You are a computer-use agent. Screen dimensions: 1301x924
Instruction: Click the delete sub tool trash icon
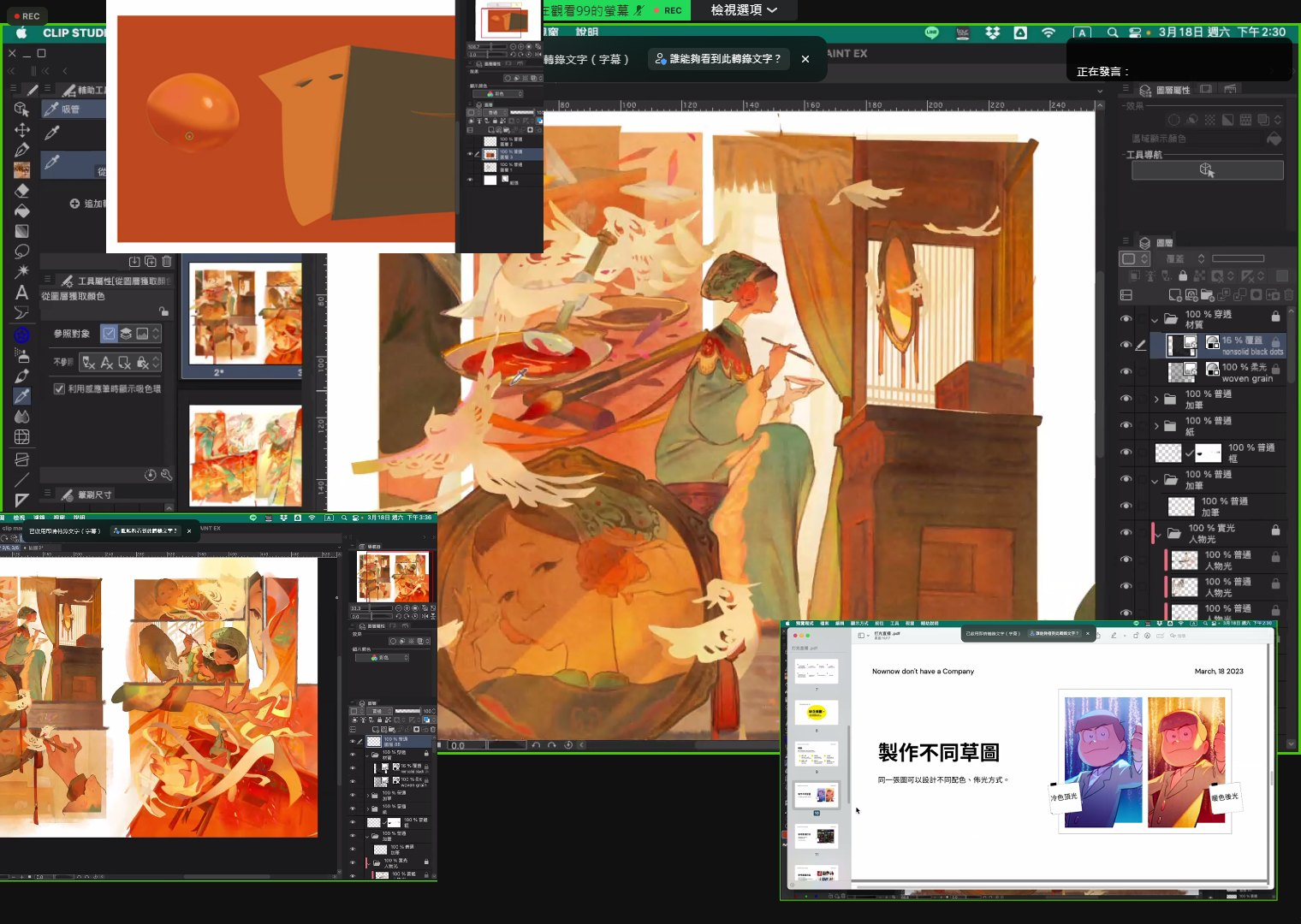(167, 262)
